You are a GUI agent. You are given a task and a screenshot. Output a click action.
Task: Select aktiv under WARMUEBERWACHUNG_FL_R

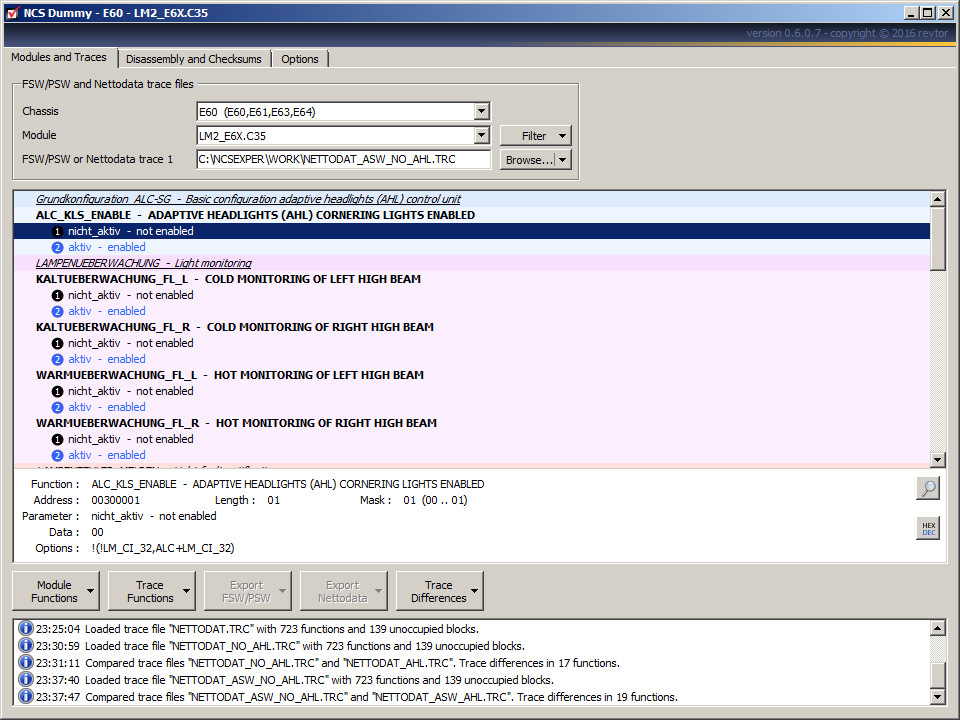471,455
